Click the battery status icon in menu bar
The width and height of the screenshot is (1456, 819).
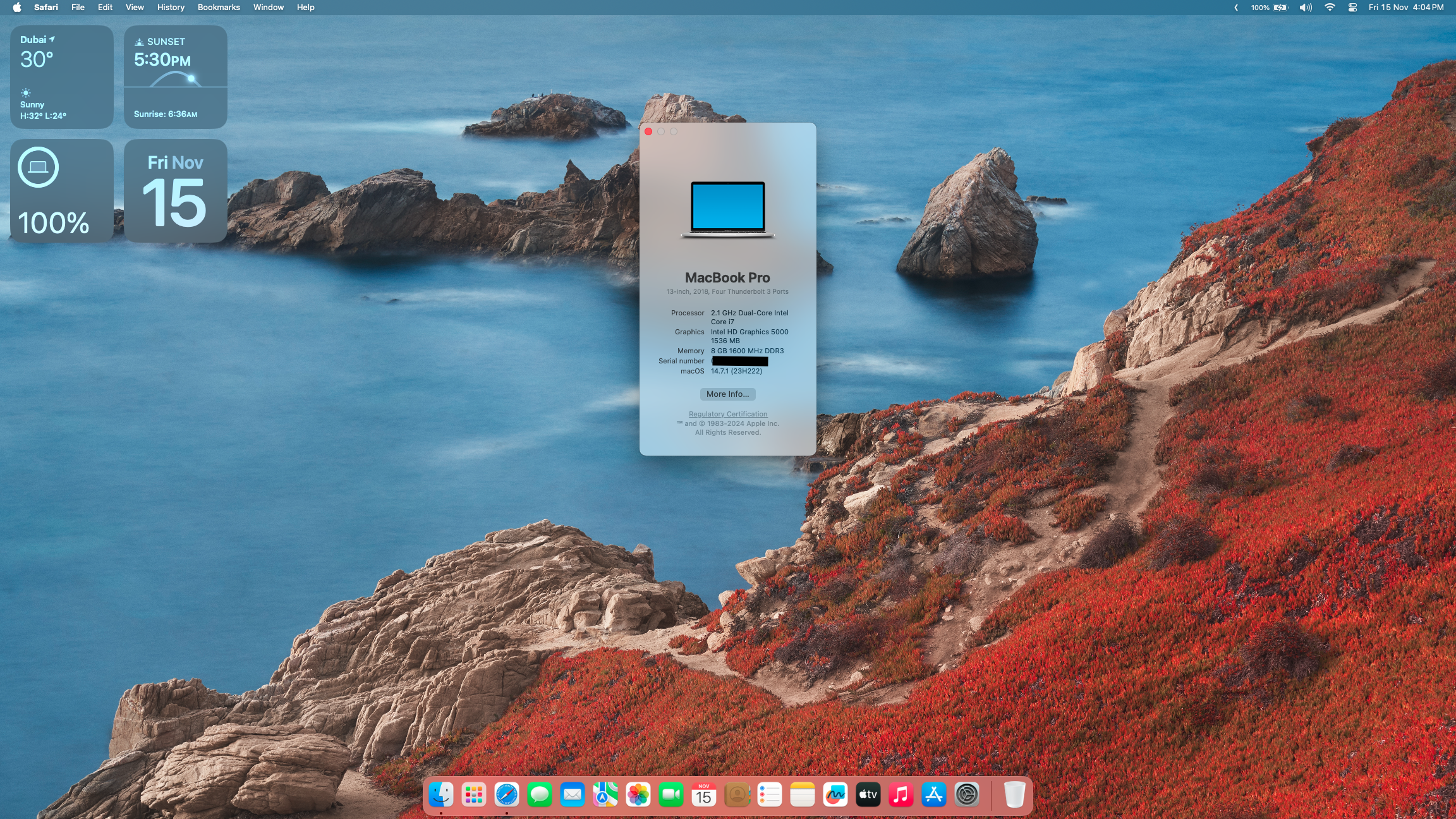pos(1270,8)
